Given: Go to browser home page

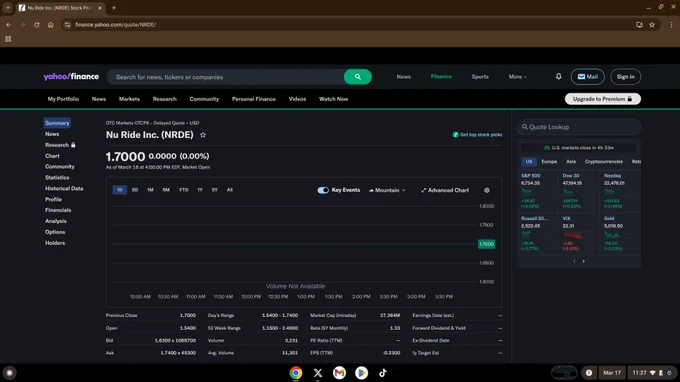Looking at the screenshot, I should (x=50, y=25).
